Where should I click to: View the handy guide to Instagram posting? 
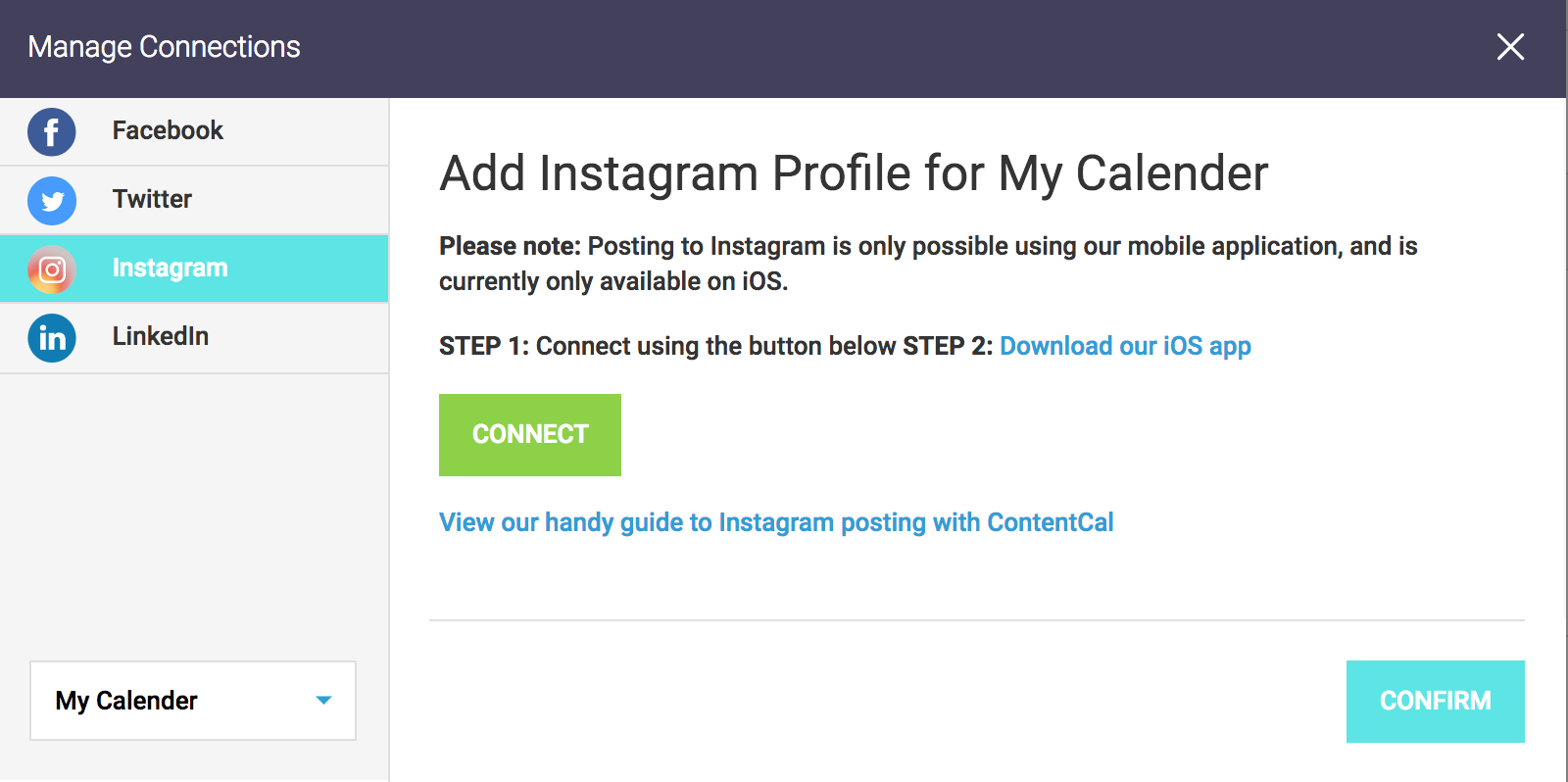point(776,522)
